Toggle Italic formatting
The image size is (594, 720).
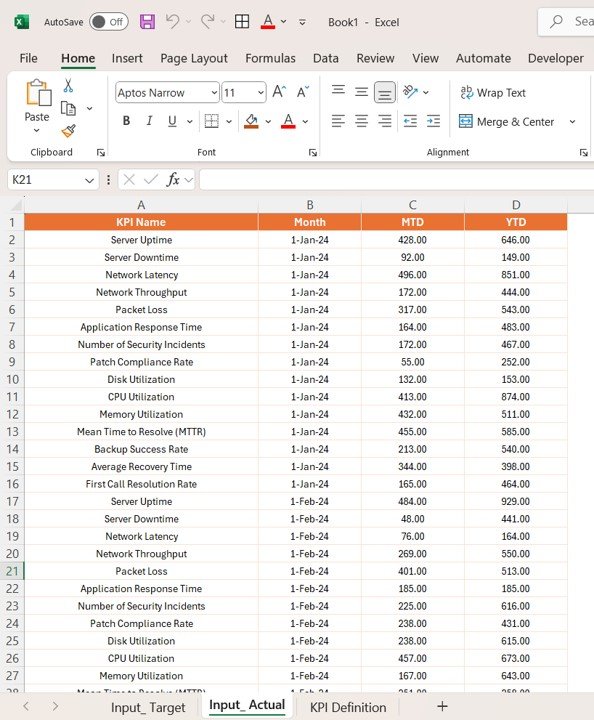149,121
